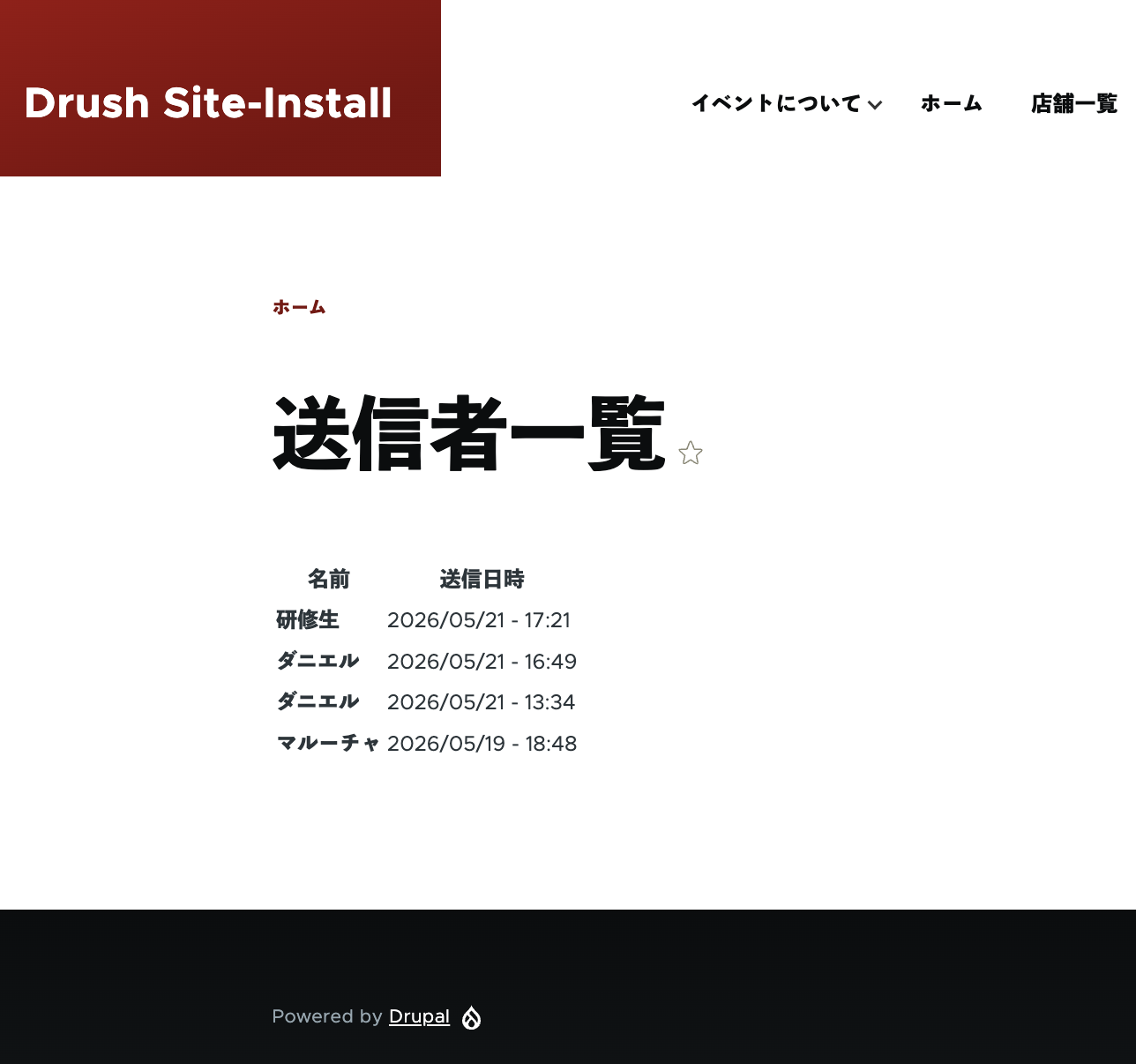Expand the イベントについて menu chevron
Screen dimensions: 1136x1064
tap(875, 105)
